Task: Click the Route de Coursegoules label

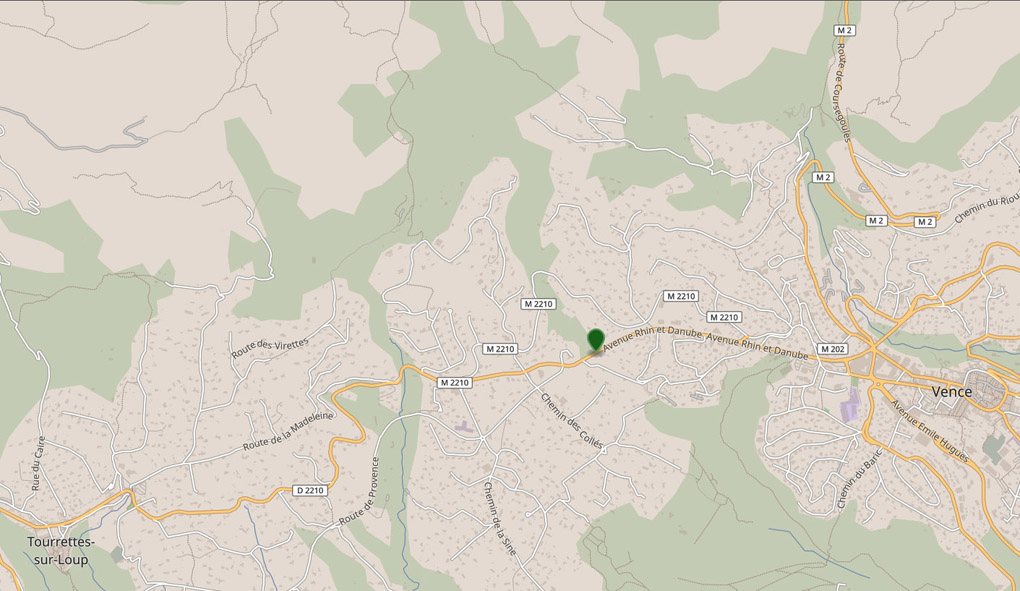Action: (844, 92)
